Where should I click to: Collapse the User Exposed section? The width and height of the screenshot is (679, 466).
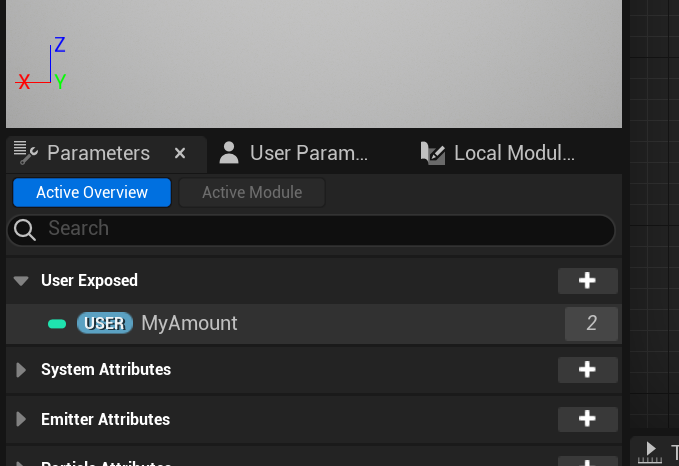tap(21, 281)
